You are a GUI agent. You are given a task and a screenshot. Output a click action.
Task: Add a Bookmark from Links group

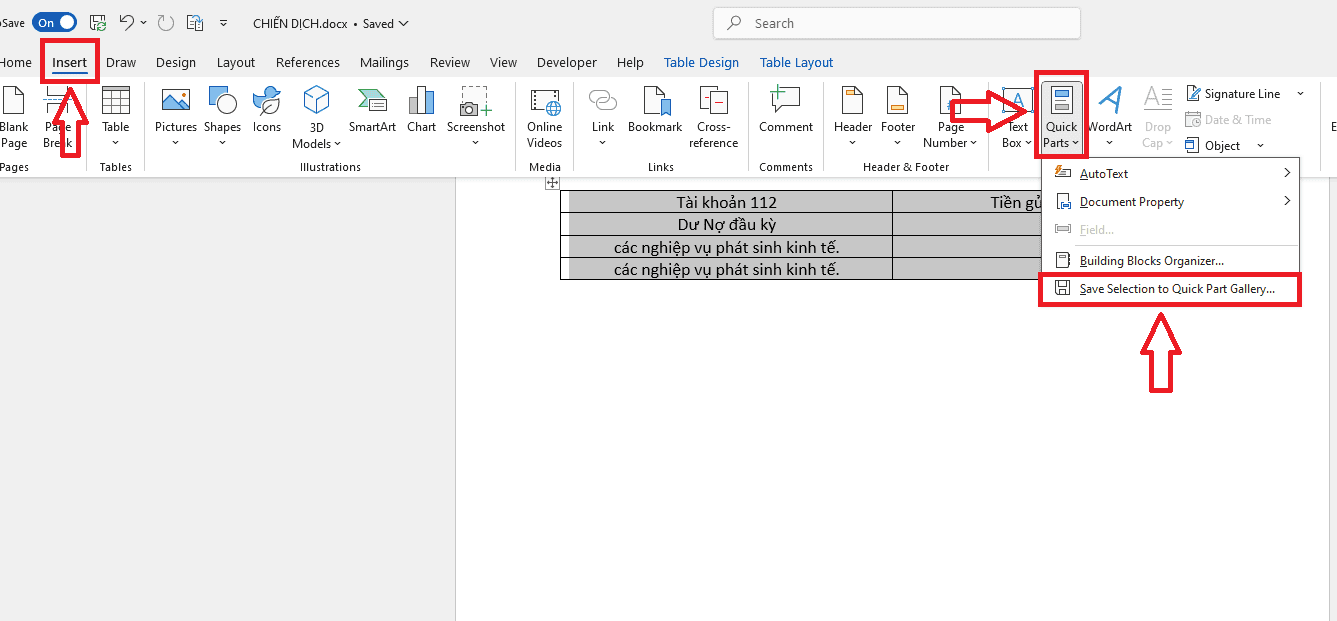pyautogui.click(x=655, y=110)
